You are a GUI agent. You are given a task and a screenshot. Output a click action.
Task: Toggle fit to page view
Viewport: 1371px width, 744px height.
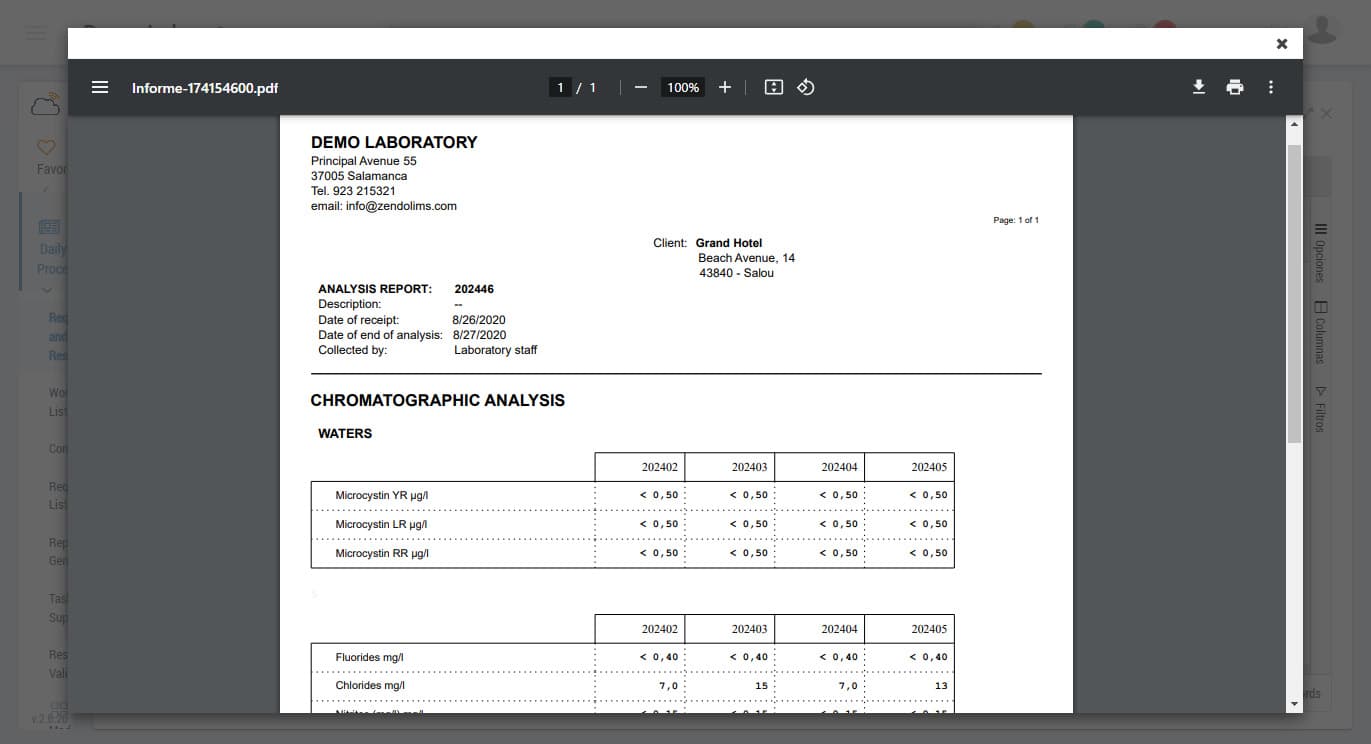pos(773,87)
